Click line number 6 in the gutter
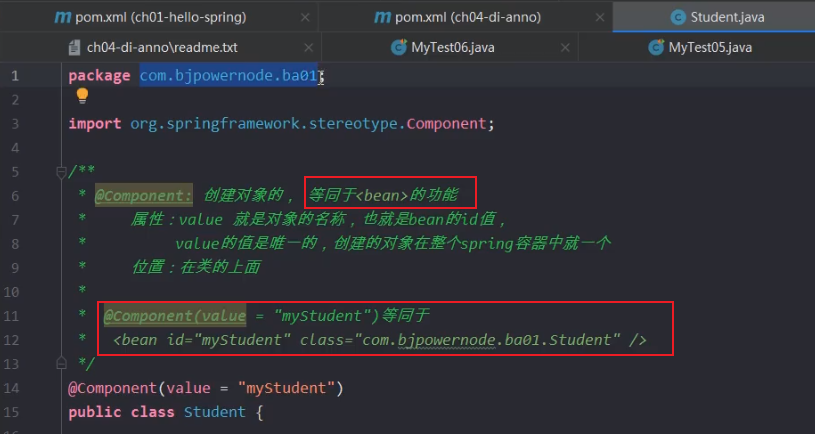This screenshot has height=434, width=815. 15,196
